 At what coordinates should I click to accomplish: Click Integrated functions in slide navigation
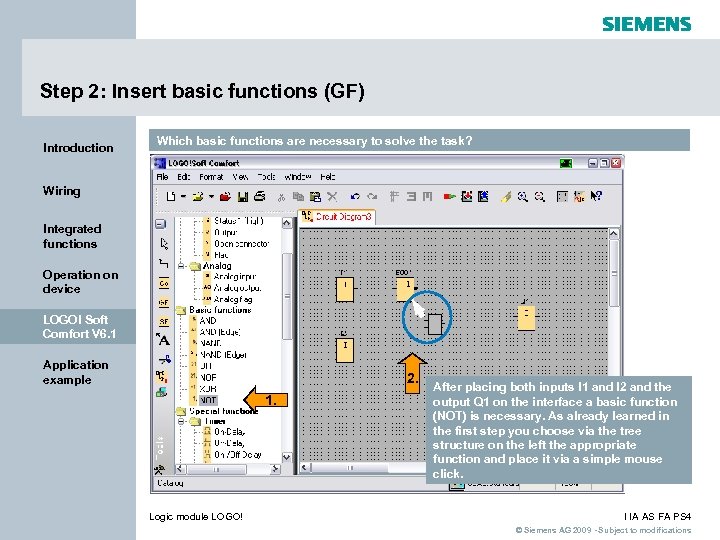coord(72,236)
